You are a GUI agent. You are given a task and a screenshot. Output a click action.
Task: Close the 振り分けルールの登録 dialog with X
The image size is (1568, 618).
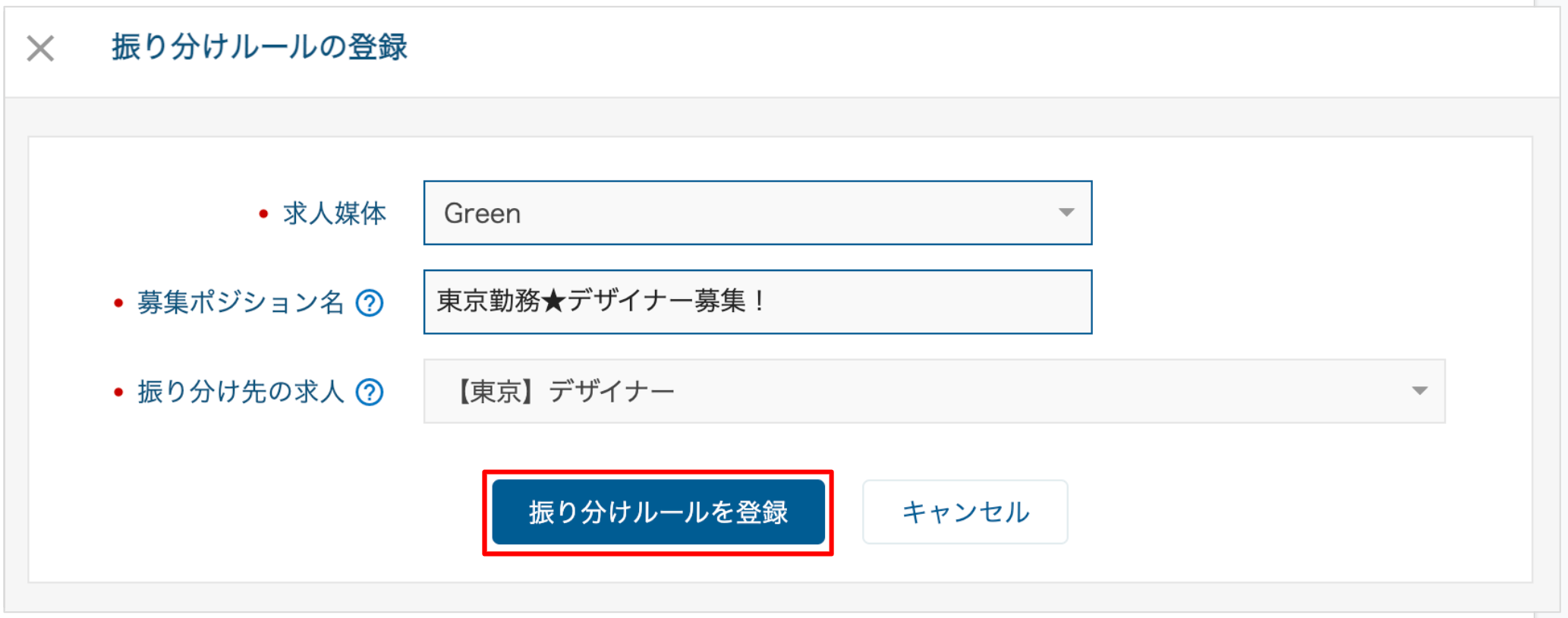coord(40,49)
